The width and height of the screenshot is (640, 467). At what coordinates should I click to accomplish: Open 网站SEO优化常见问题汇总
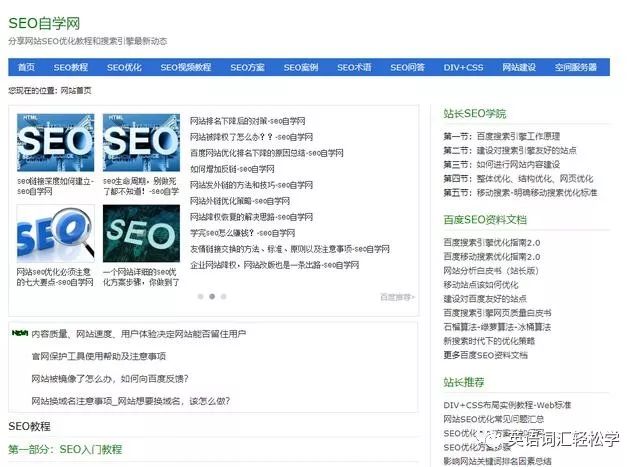493,419
